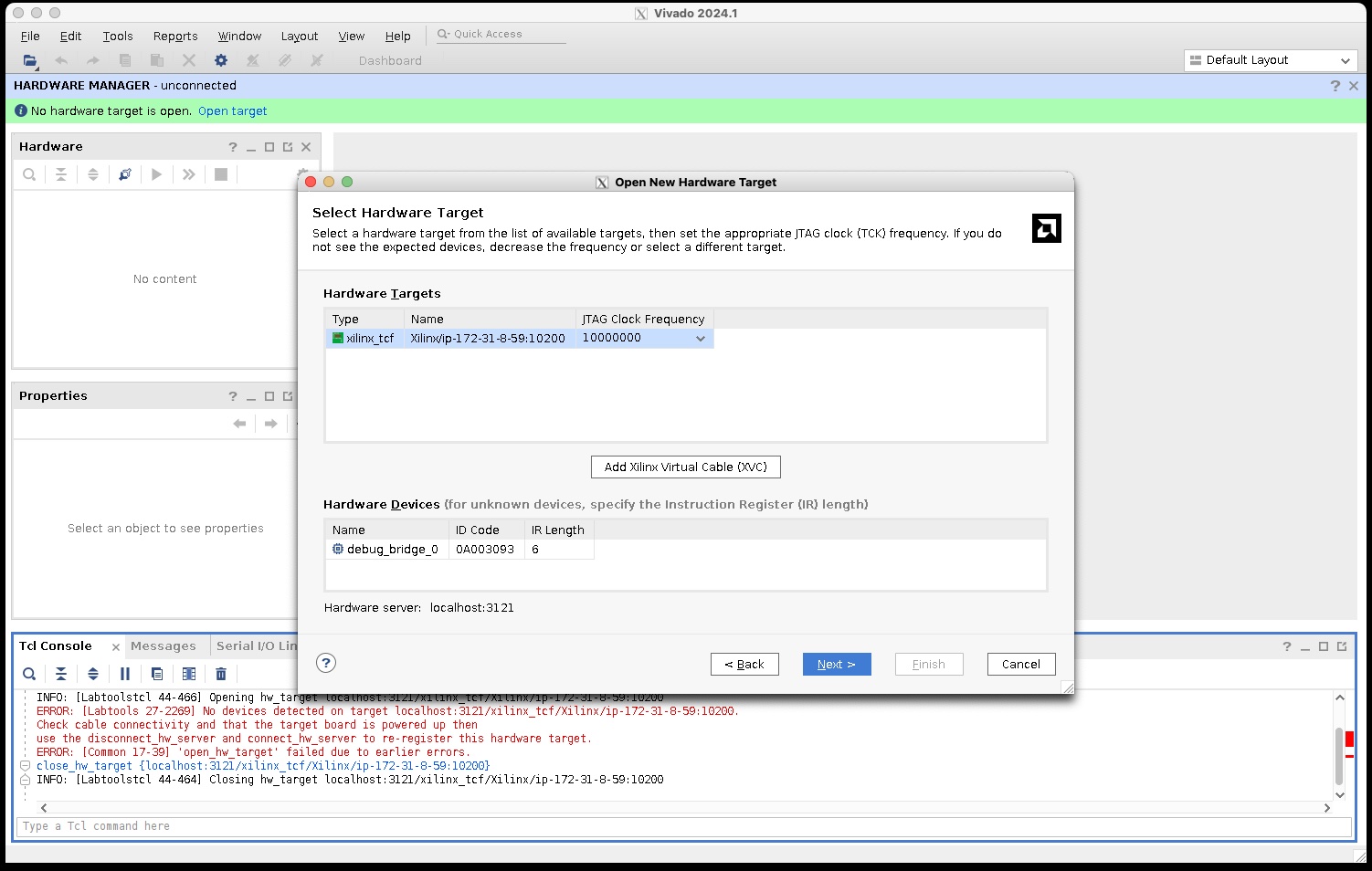Maximize the Properties panel
1372x871 pixels.
pos(269,396)
